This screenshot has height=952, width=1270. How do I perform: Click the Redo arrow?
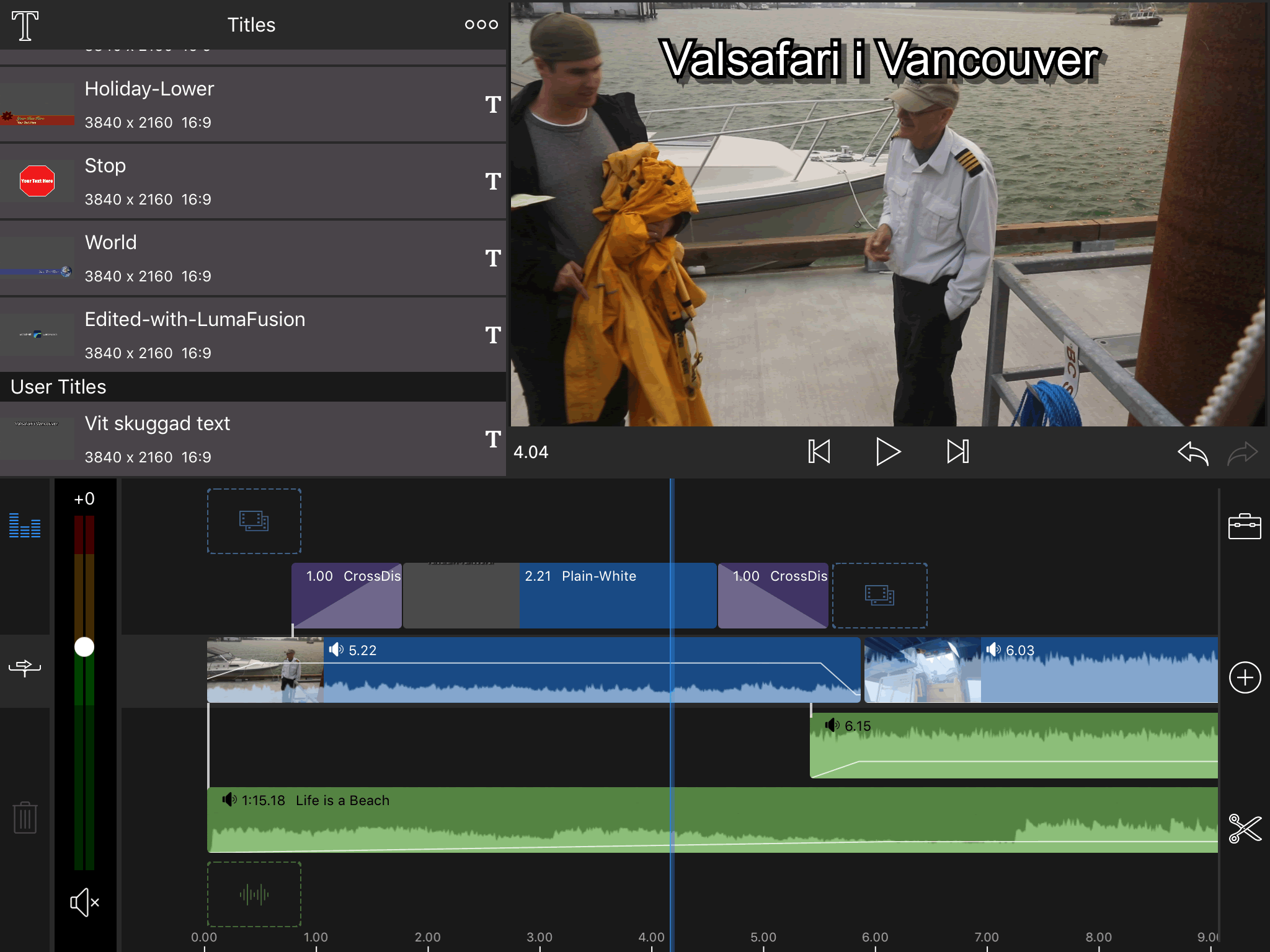[x=1242, y=453]
